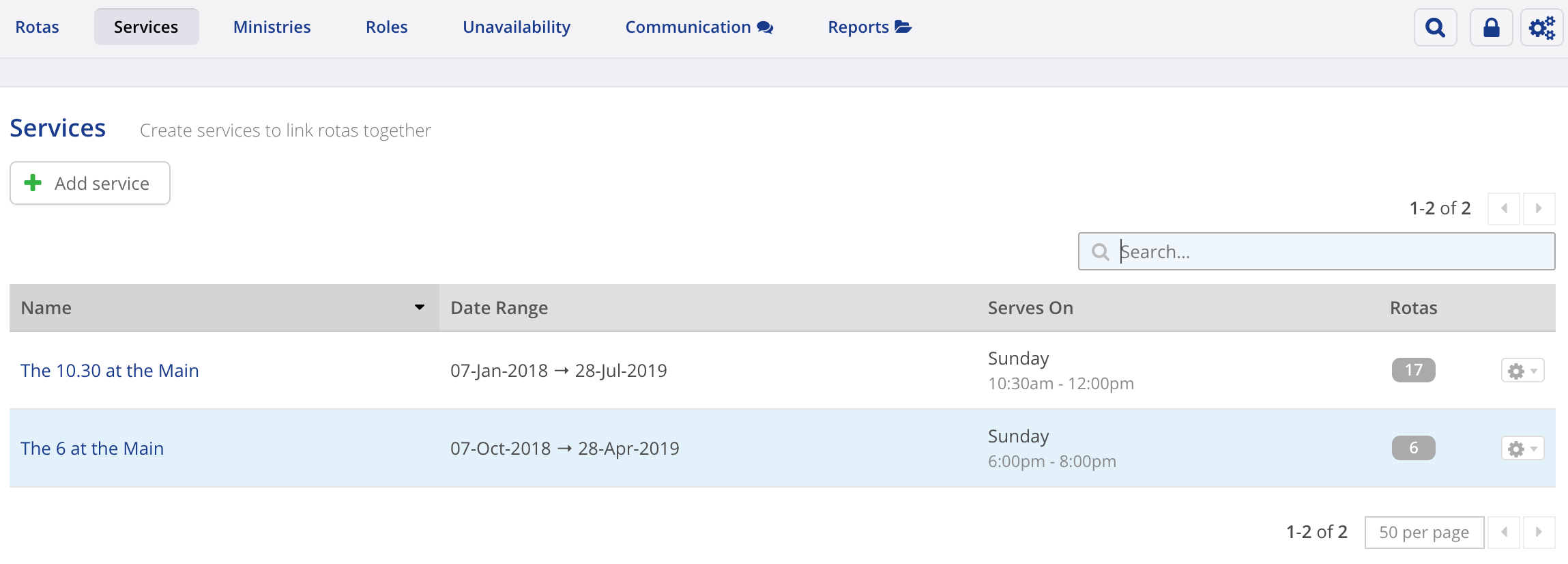
Task: Open gear dropdown for The 10.30 service
Action: pyautogui.click(x=1522, y=371)
